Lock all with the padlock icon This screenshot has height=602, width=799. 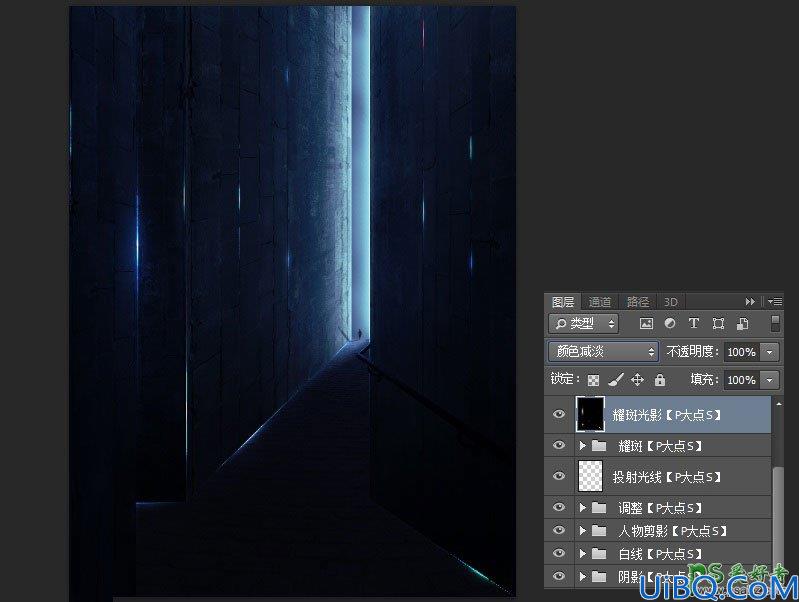[660, 380]
